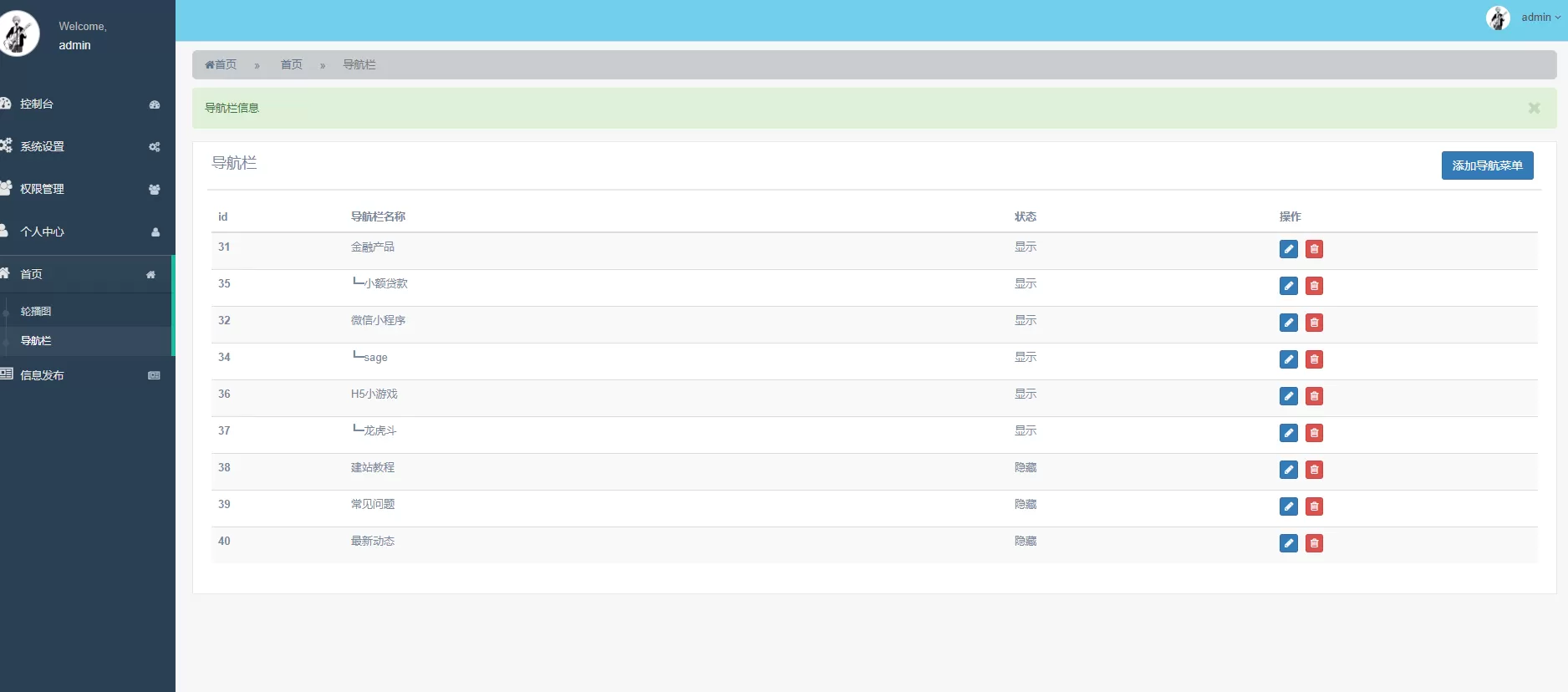Select 导航栏 in sidebar submenu
The height and width of the screenshot is (692, 1568).
point(36,341)
